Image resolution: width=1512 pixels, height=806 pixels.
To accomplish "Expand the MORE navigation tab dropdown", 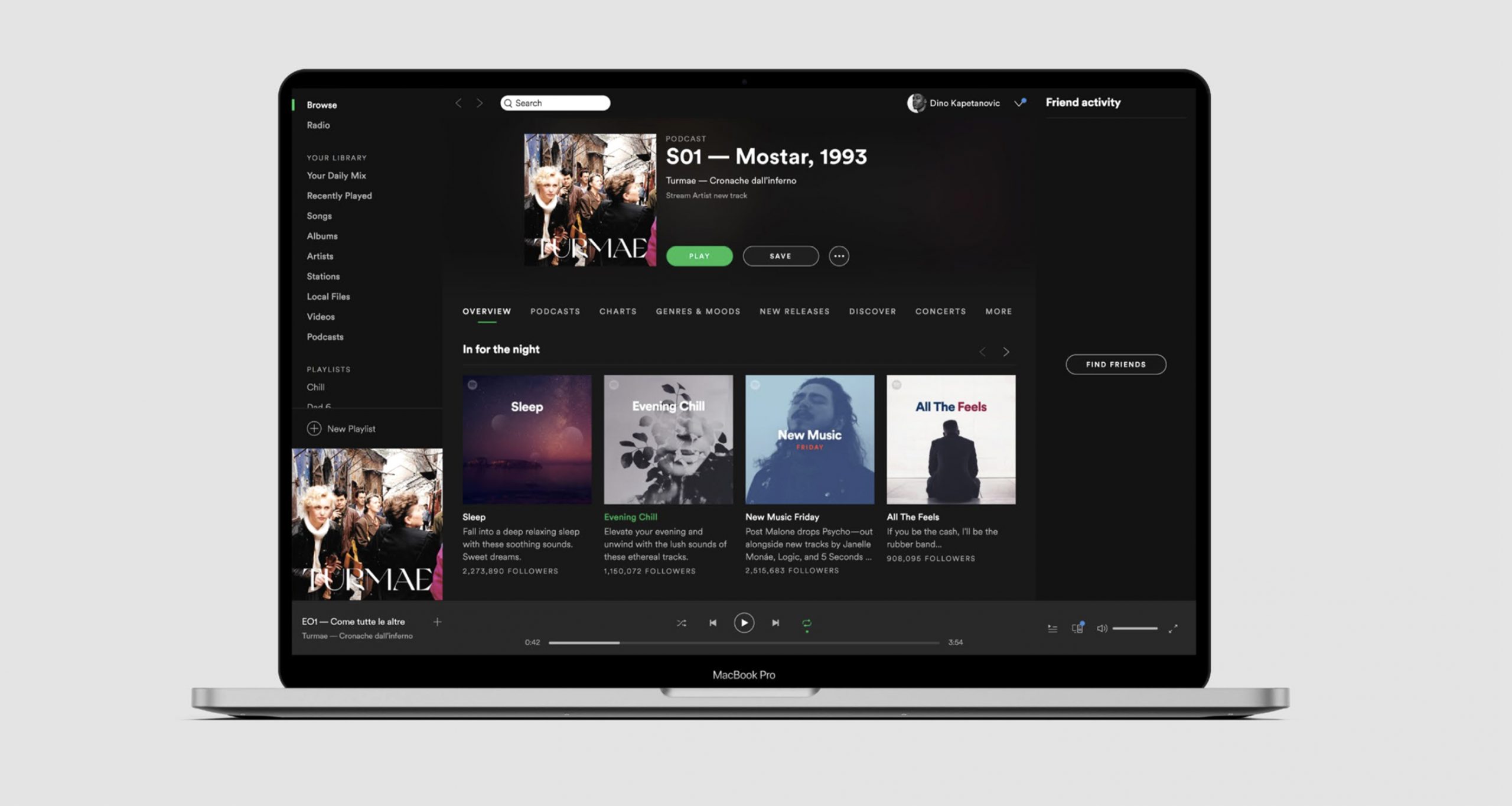I will pos(999,311).
